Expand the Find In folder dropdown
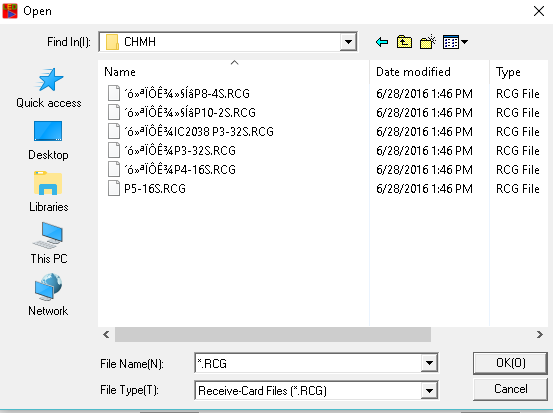553x413 pixels. pyautogui.click(x=348, y=42)
